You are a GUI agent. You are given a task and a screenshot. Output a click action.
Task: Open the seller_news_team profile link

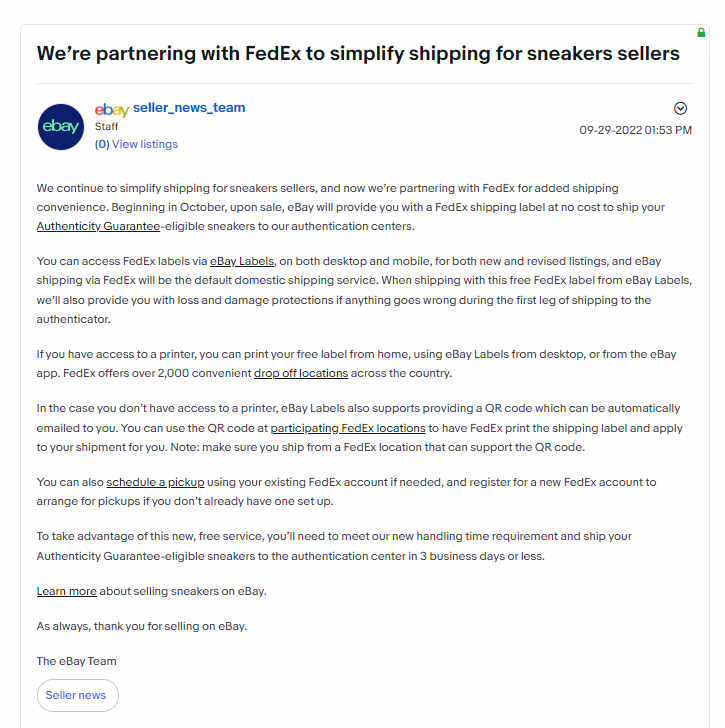189,108
